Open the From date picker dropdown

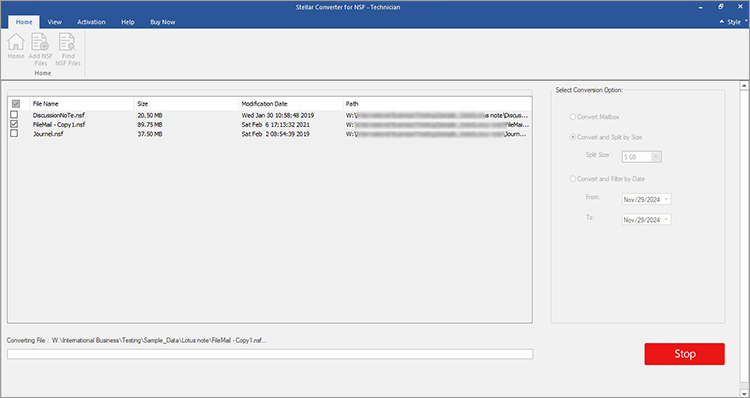[x=667, y=199]
